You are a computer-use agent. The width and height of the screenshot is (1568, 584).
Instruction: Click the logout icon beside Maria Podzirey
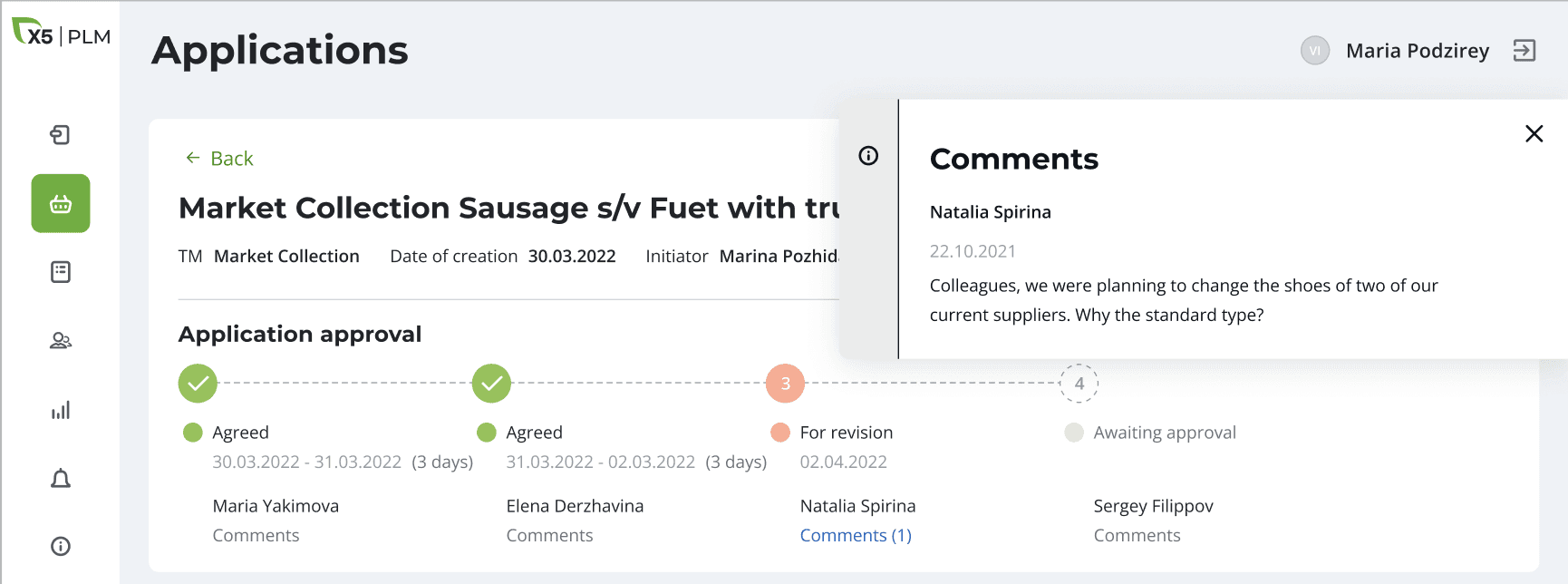(1524, 51)
